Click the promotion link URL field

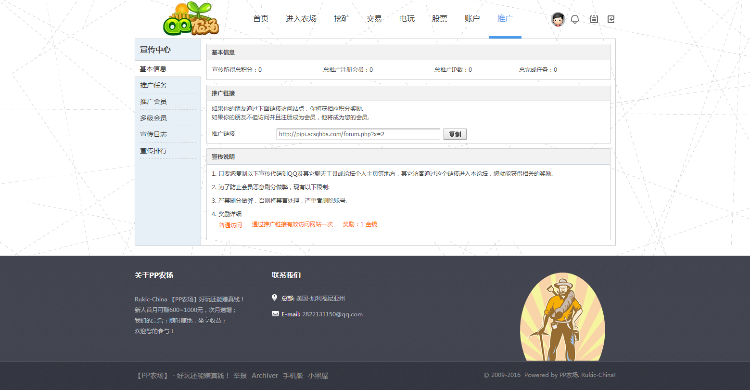click(x=358, y=134)
